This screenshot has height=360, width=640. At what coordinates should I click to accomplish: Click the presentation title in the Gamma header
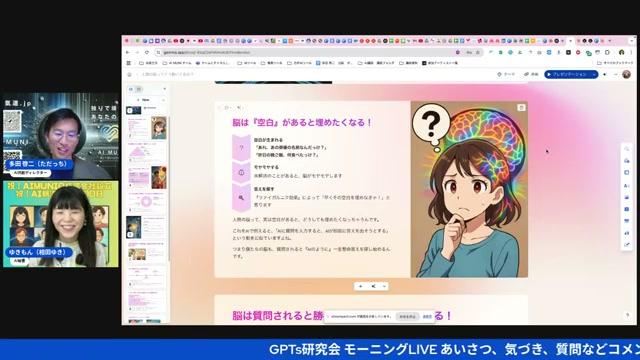(x=168, y=74)
